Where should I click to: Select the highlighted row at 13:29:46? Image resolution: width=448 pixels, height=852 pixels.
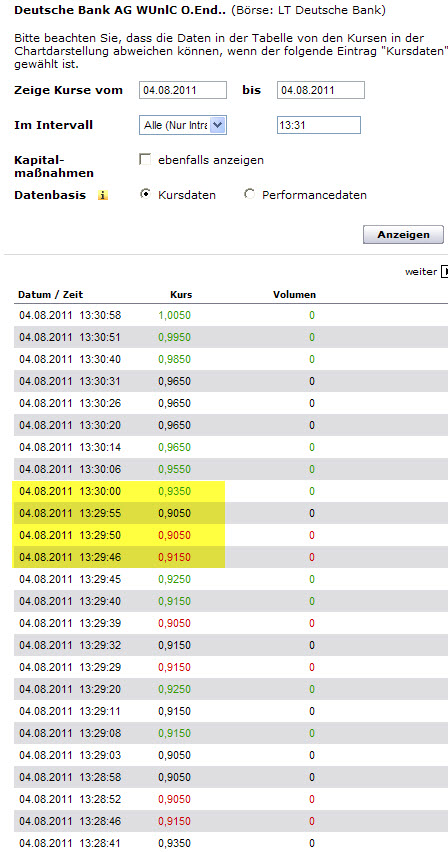pos(231,557)
